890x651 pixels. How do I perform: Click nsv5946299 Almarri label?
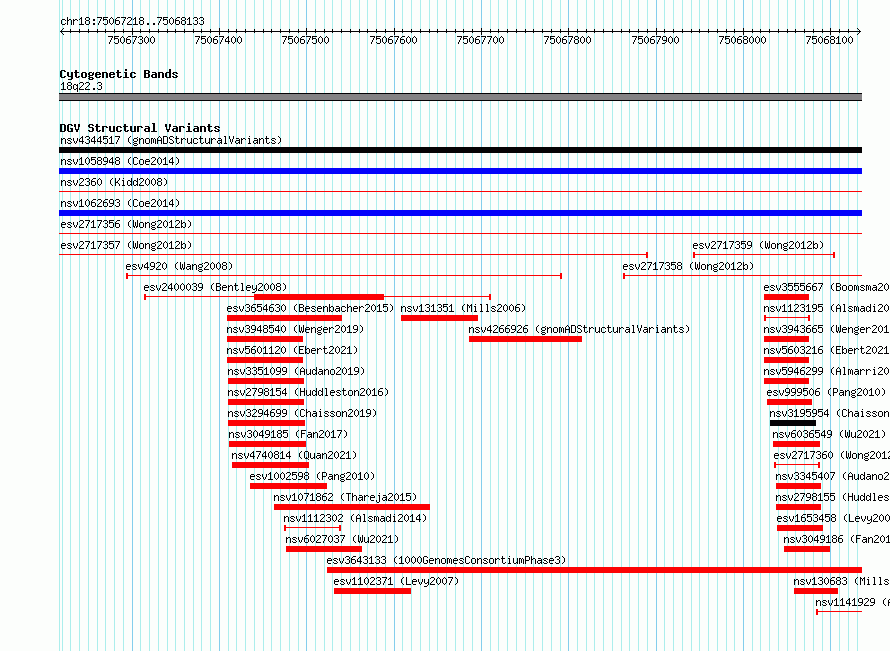pos(826,371)
